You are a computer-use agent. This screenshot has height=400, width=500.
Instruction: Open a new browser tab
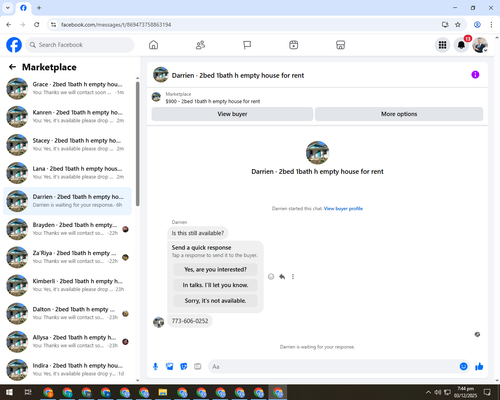[39, 8]
